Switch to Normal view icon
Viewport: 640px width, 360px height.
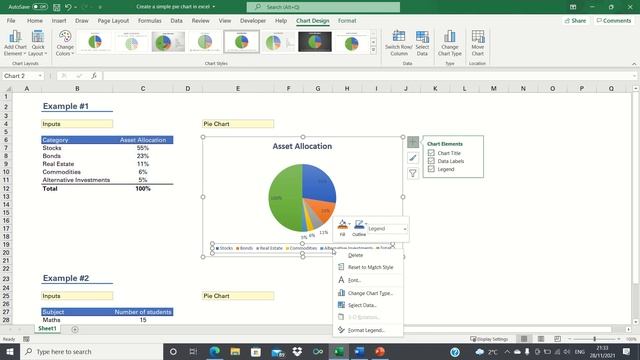[524, 339]
